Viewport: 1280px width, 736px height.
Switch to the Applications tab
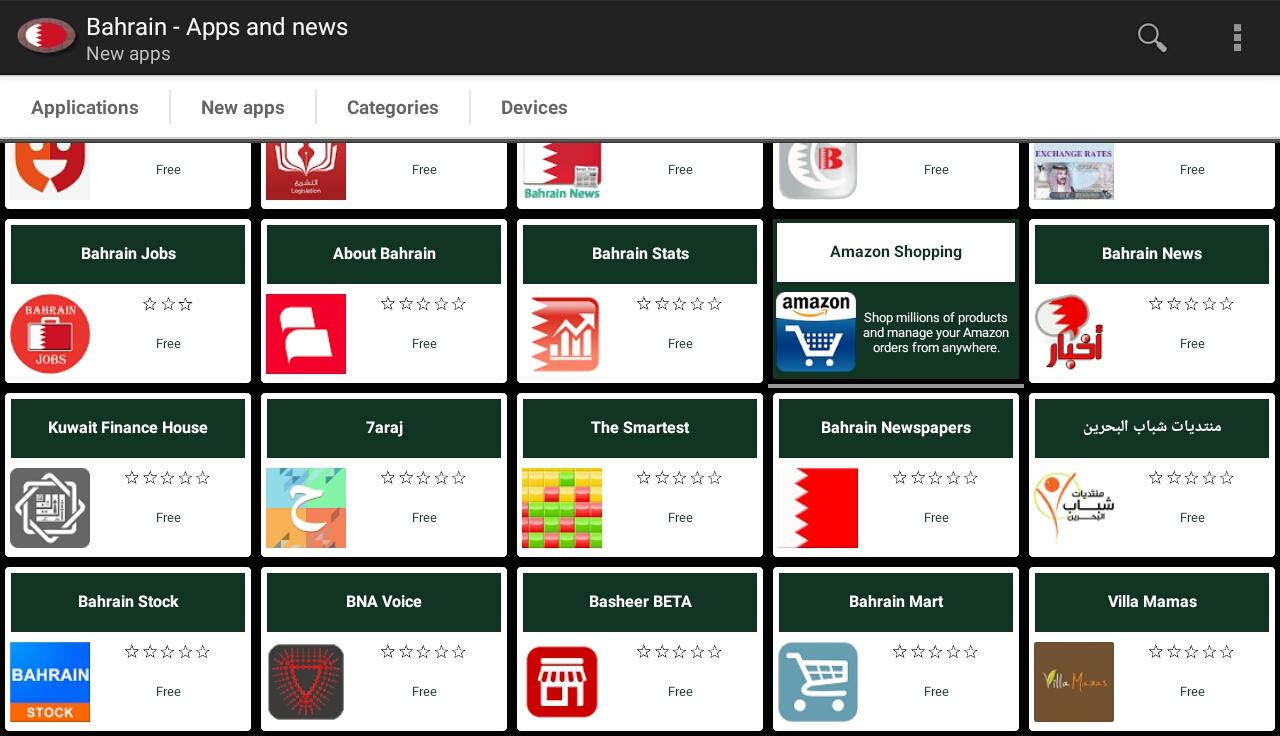point(85,108)
